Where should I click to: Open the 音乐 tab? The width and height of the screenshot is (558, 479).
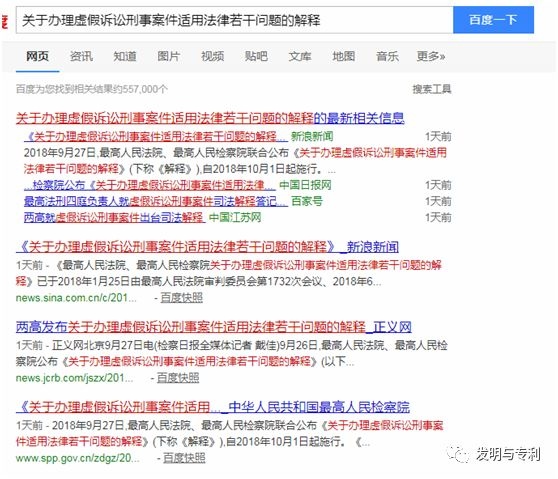point(388,56)
